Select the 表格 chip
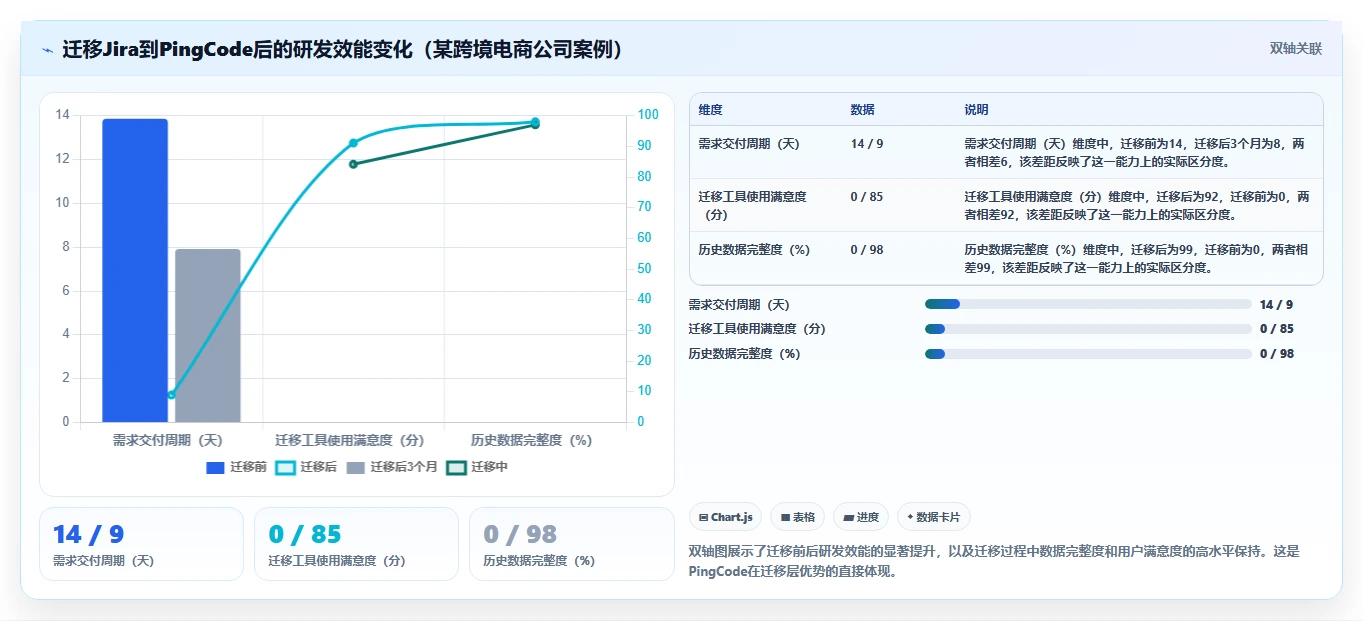The height and width of the screenshot is (621, 1363). [798, 517]
